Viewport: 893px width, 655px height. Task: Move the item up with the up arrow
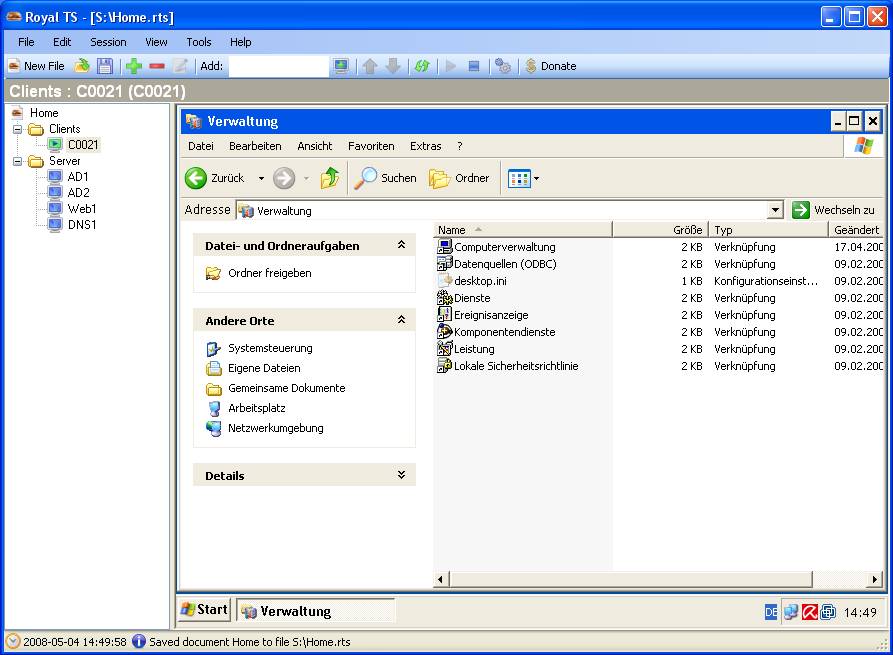[x=370, y=66]
